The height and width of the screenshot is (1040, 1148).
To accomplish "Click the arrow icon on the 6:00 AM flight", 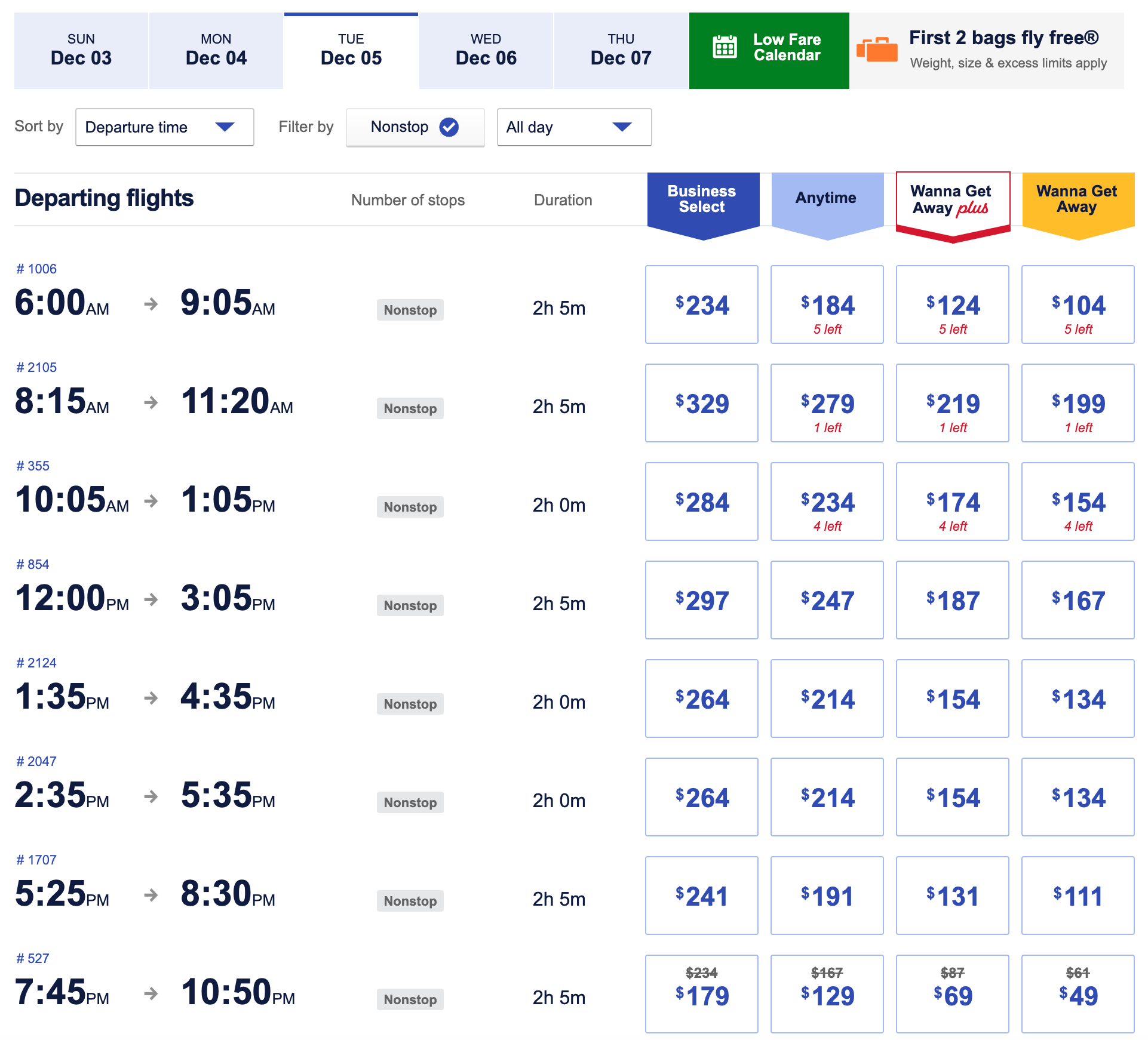I will pos(151,304).
